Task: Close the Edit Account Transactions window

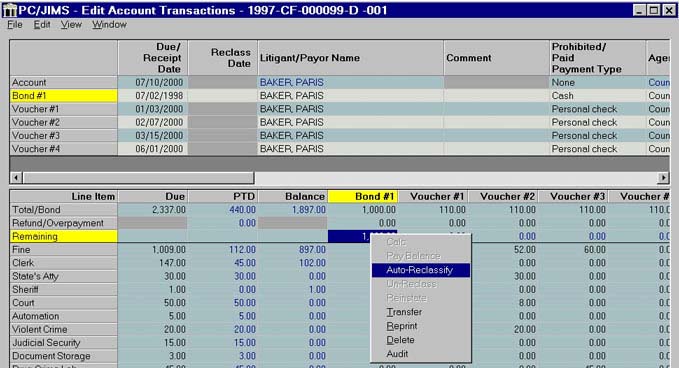Action: (x=669, y=10)
